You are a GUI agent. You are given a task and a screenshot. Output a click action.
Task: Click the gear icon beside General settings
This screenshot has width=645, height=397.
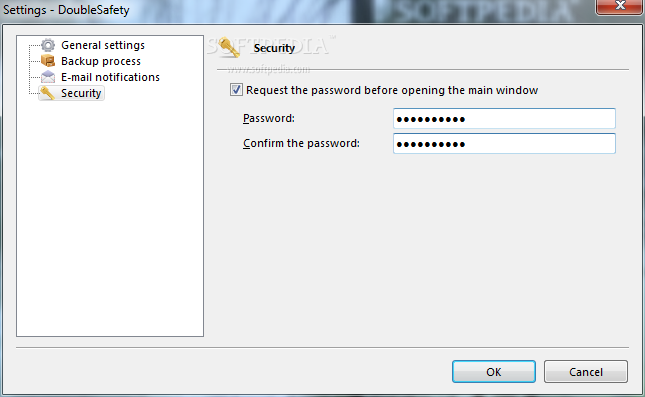(48, 45)
